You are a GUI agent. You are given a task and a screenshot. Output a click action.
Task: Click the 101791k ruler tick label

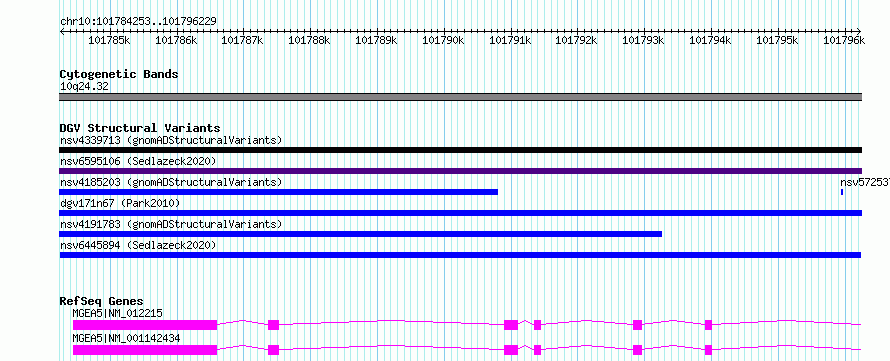click(510, 40)
